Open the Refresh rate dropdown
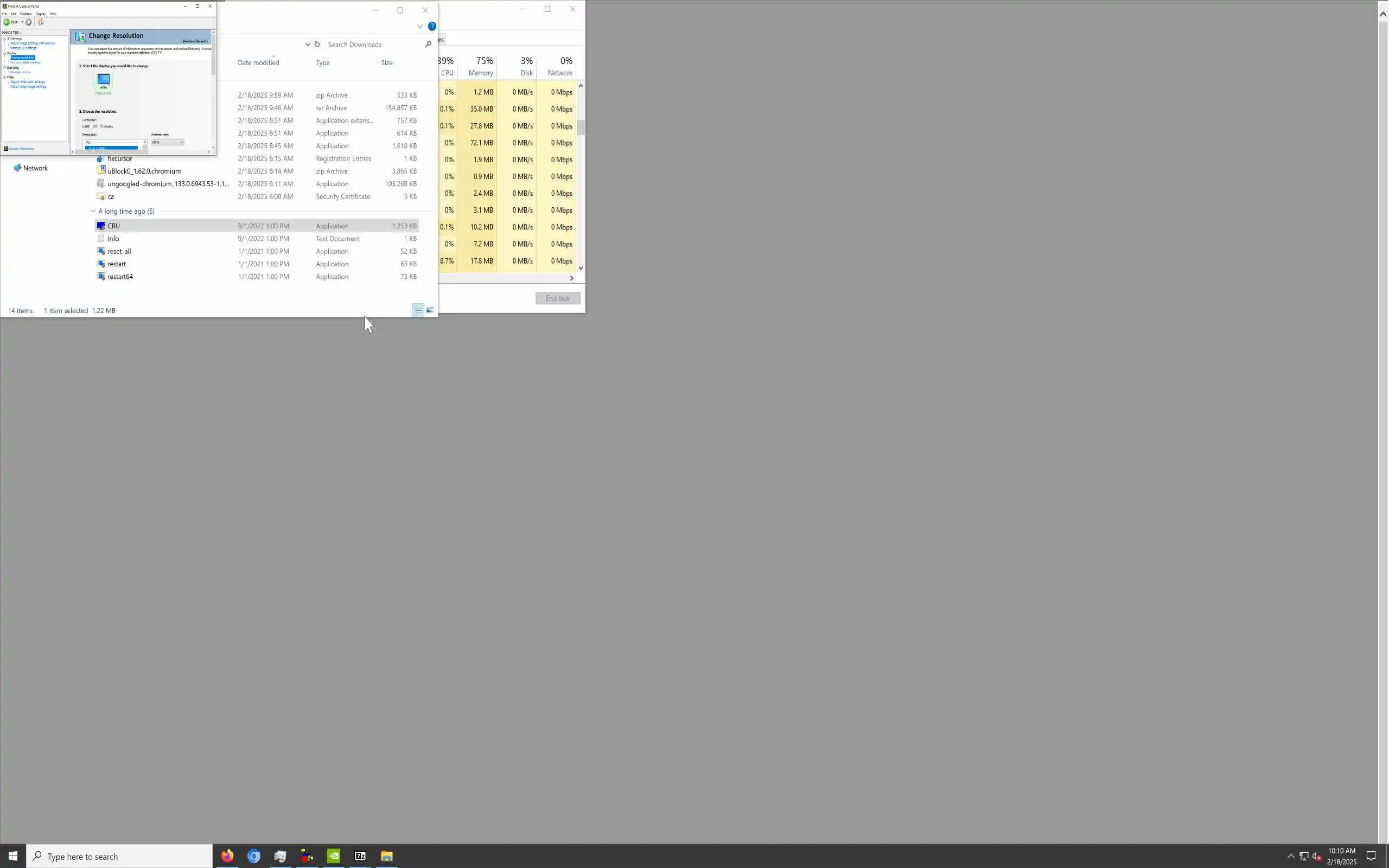Image resolution: width=1389 pixels, height=868 pixels. click(168, 142)
